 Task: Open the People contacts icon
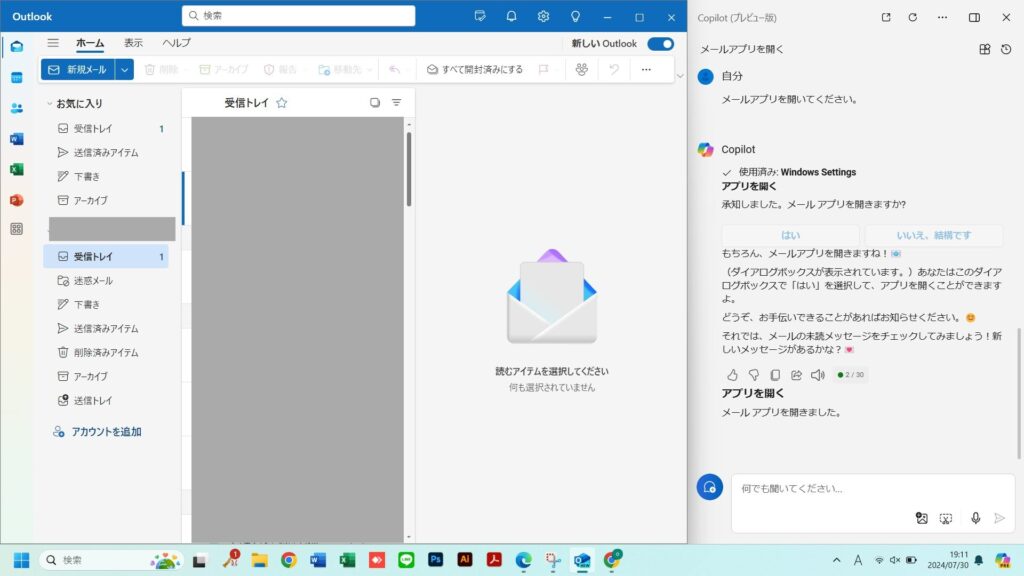16,108
